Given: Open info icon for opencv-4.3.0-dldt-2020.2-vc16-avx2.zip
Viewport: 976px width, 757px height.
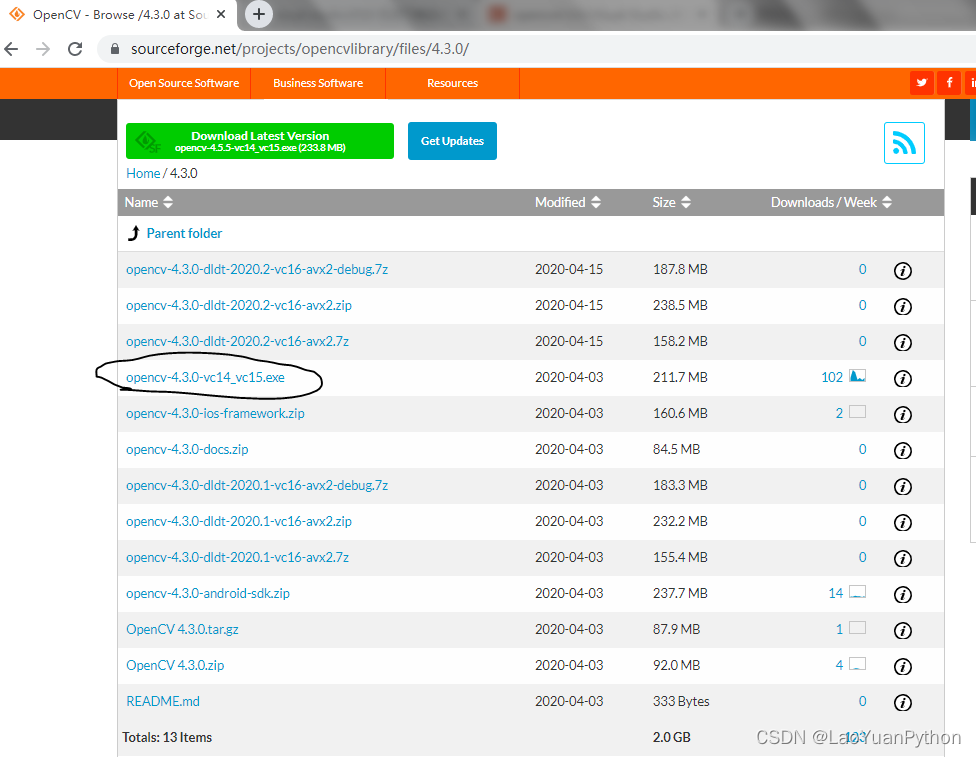Looking at the screenshot, I should 903,307.
